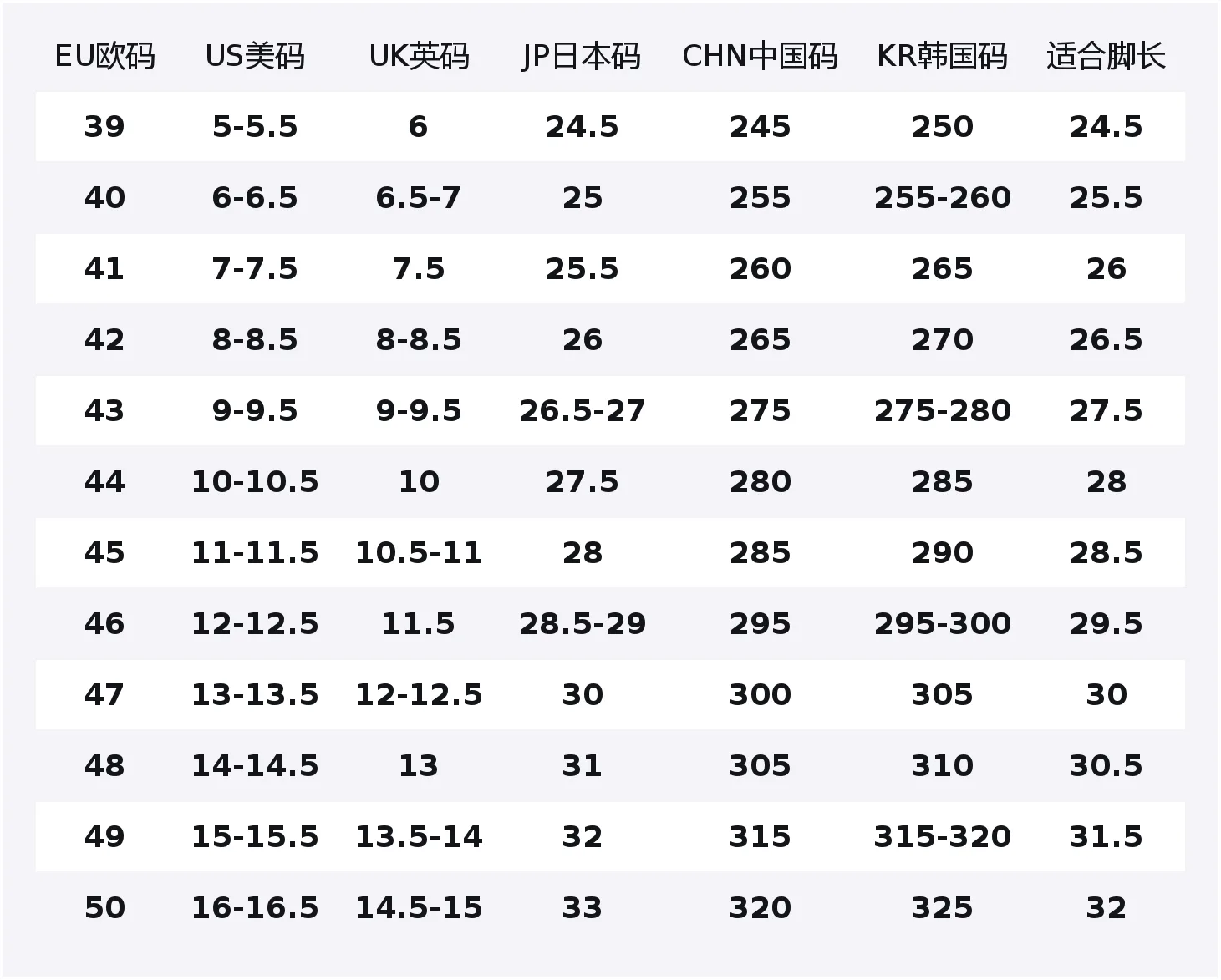Viewport: 1221px width, 980px height.
Task: Select the CHN中国码 column header
Action: [x=760, y=56]
